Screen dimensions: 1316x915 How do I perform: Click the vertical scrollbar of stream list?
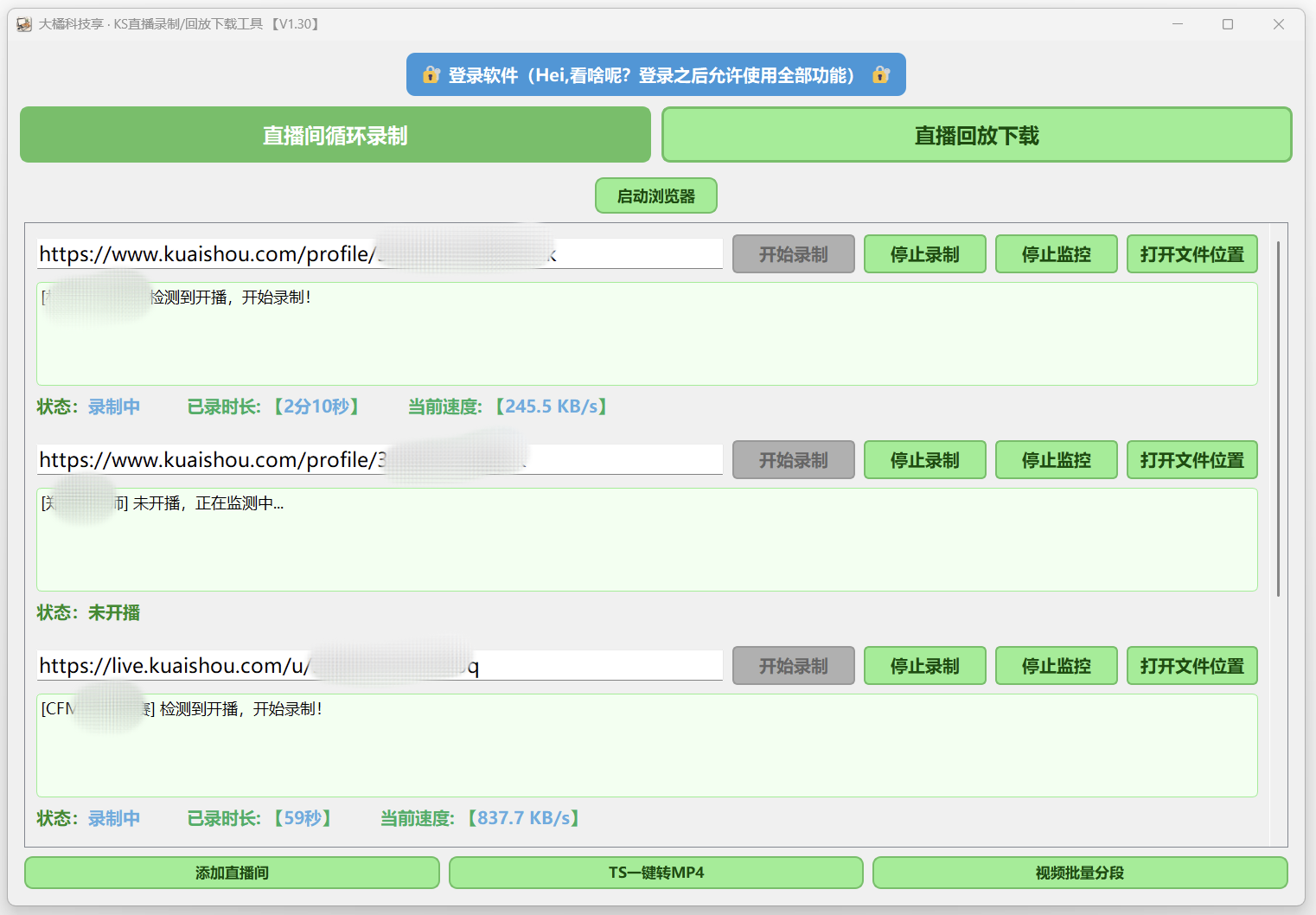1278,419
